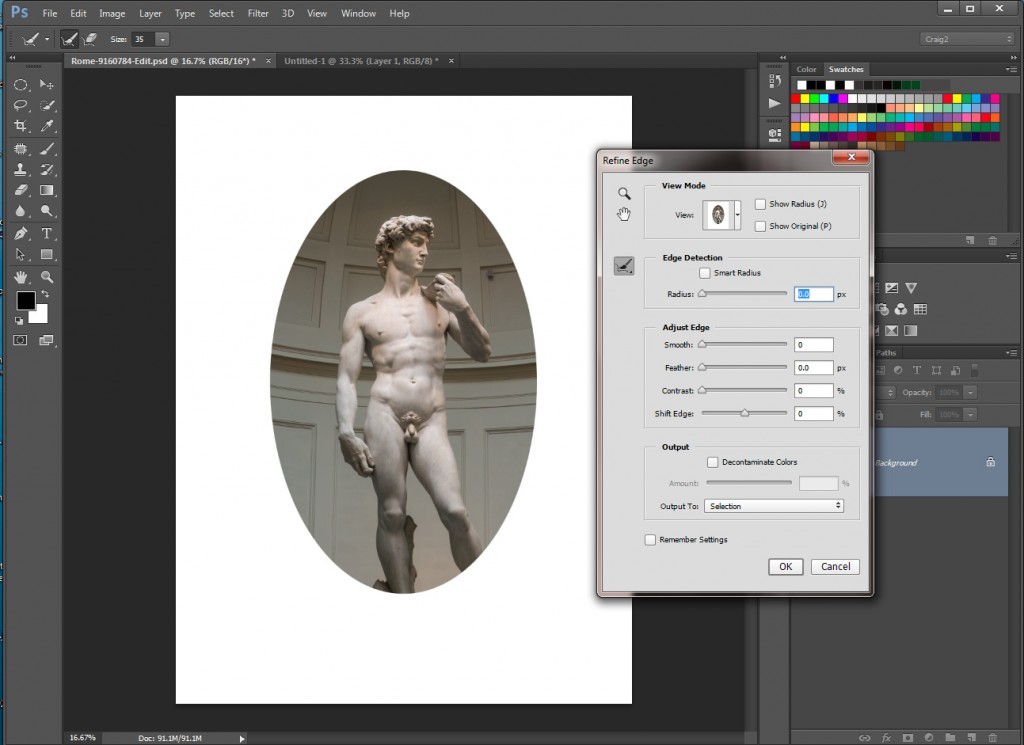
Task: Click the Smooth value field
Action: click(814, 345)
